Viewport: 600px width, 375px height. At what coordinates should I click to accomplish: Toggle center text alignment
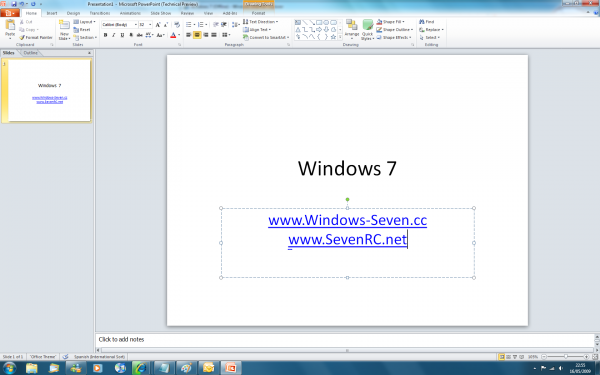pos(197,35)
